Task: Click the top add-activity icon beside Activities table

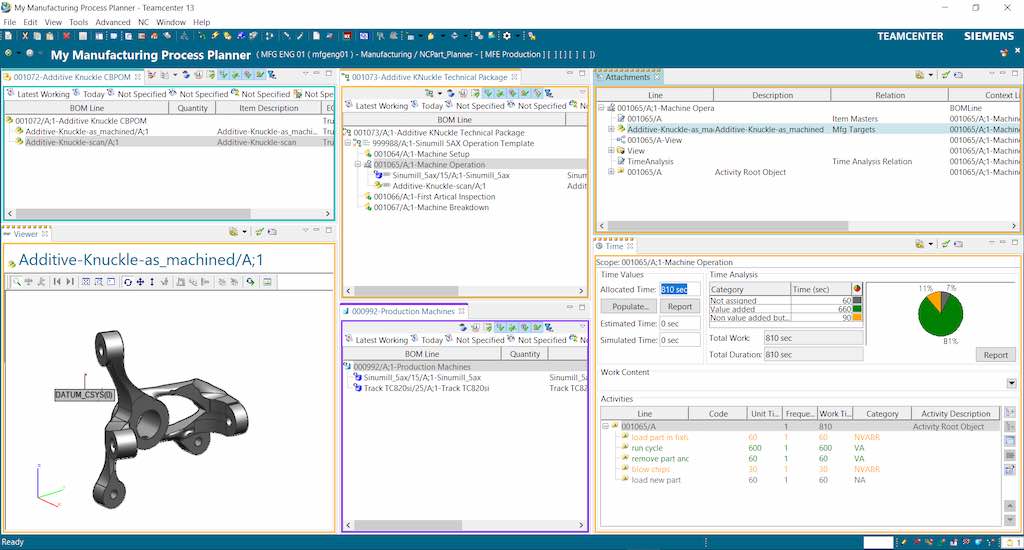Action: (1010, 413)
